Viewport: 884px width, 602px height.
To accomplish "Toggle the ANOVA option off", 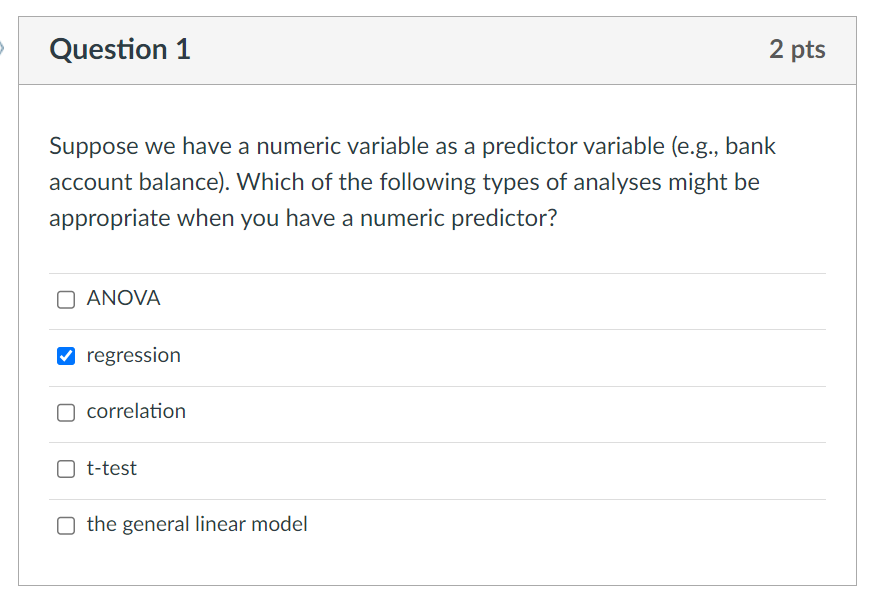I will pos(65,299).
